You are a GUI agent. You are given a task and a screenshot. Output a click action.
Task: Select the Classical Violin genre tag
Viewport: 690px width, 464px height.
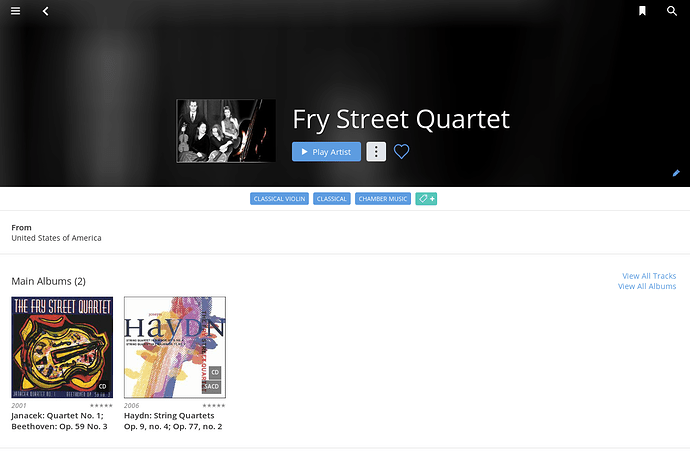pos(279,199)
